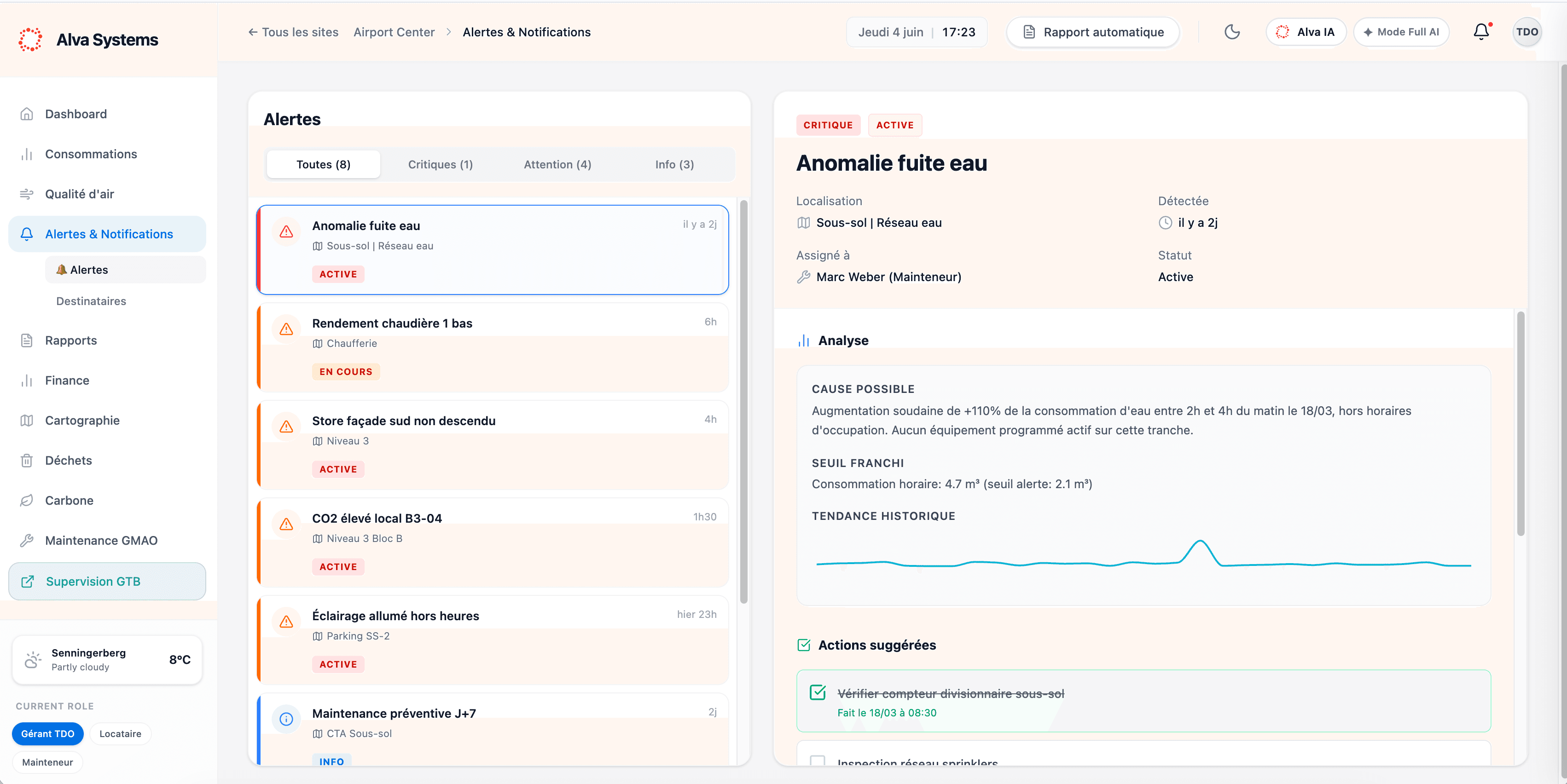Click Rapport automatique button
The height and width of the screenshot is (784, 1567).
(1092, 32)
